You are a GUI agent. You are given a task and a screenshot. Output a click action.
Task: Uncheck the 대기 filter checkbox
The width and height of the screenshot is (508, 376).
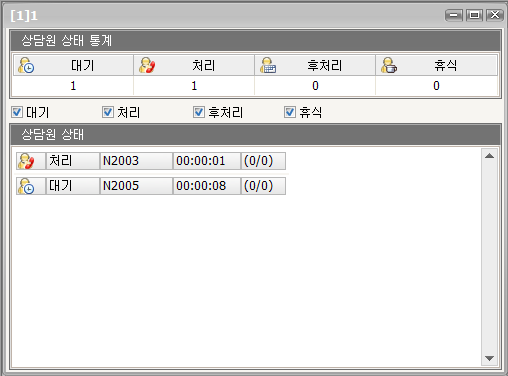click(x=17, y=112)
